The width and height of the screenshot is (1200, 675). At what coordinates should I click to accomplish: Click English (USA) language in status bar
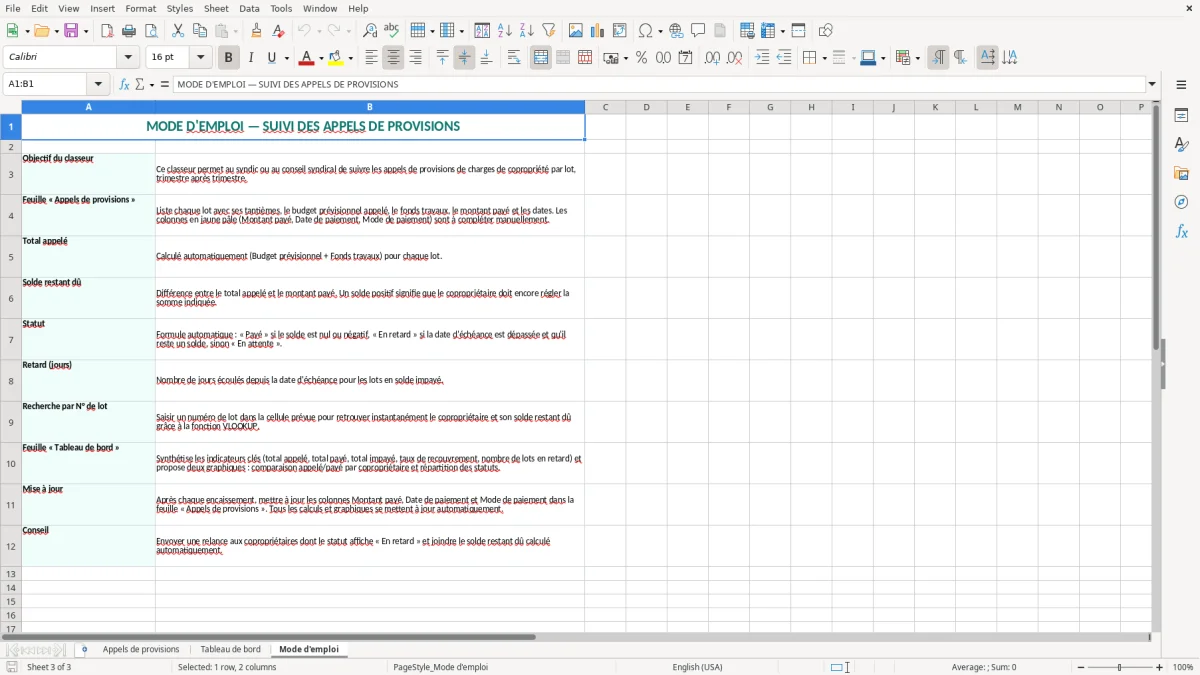coord(697,667)
